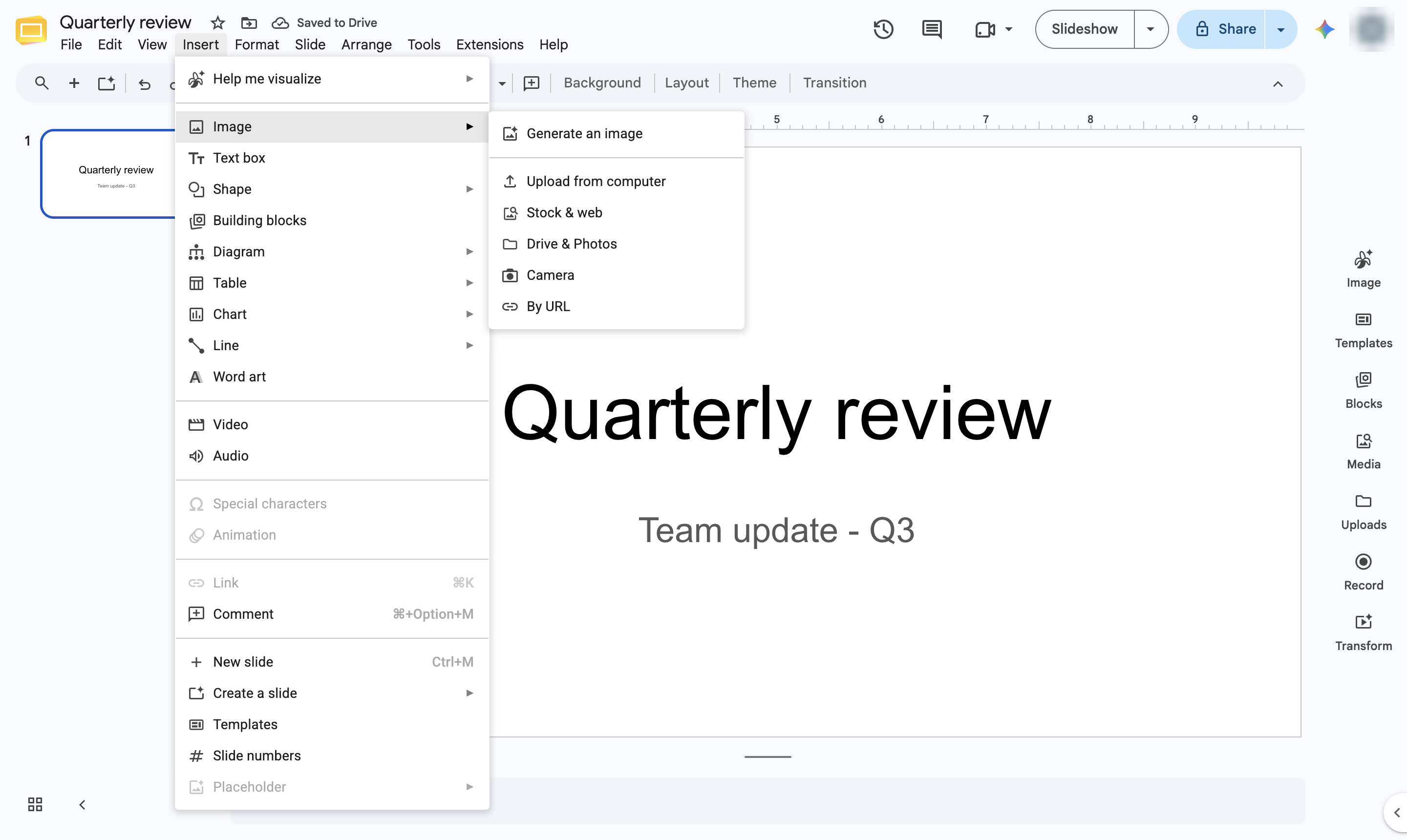Select slide 1 thumbnail
The image size is (1407, 840).
[109, 174]
